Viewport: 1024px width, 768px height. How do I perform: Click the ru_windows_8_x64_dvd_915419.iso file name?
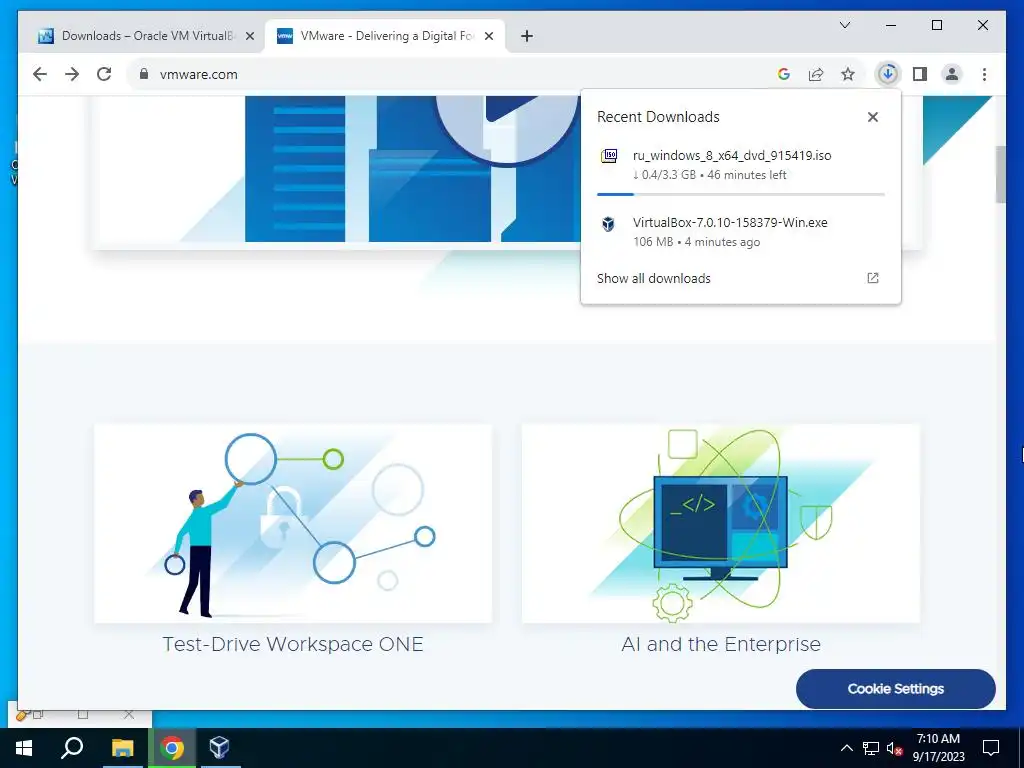731,155
